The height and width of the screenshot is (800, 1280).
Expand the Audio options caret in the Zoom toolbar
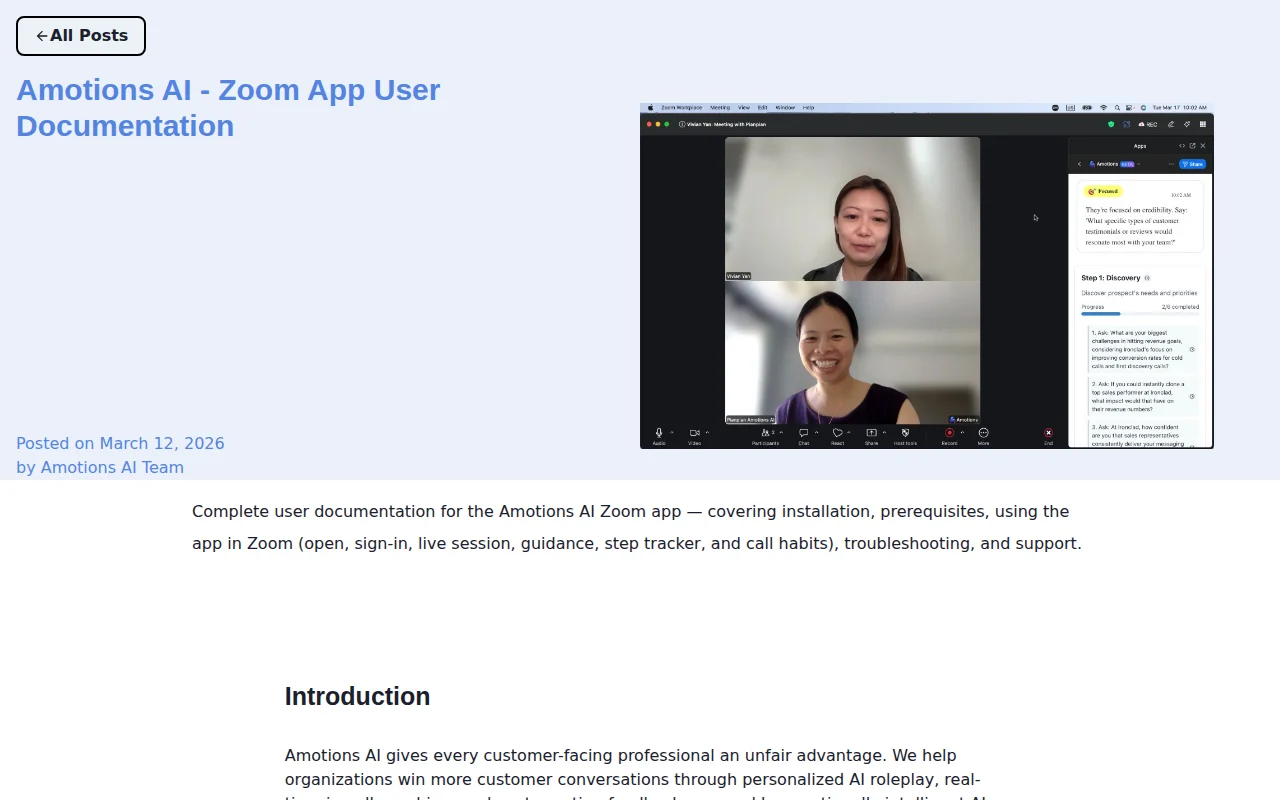[x=672, y=432]
